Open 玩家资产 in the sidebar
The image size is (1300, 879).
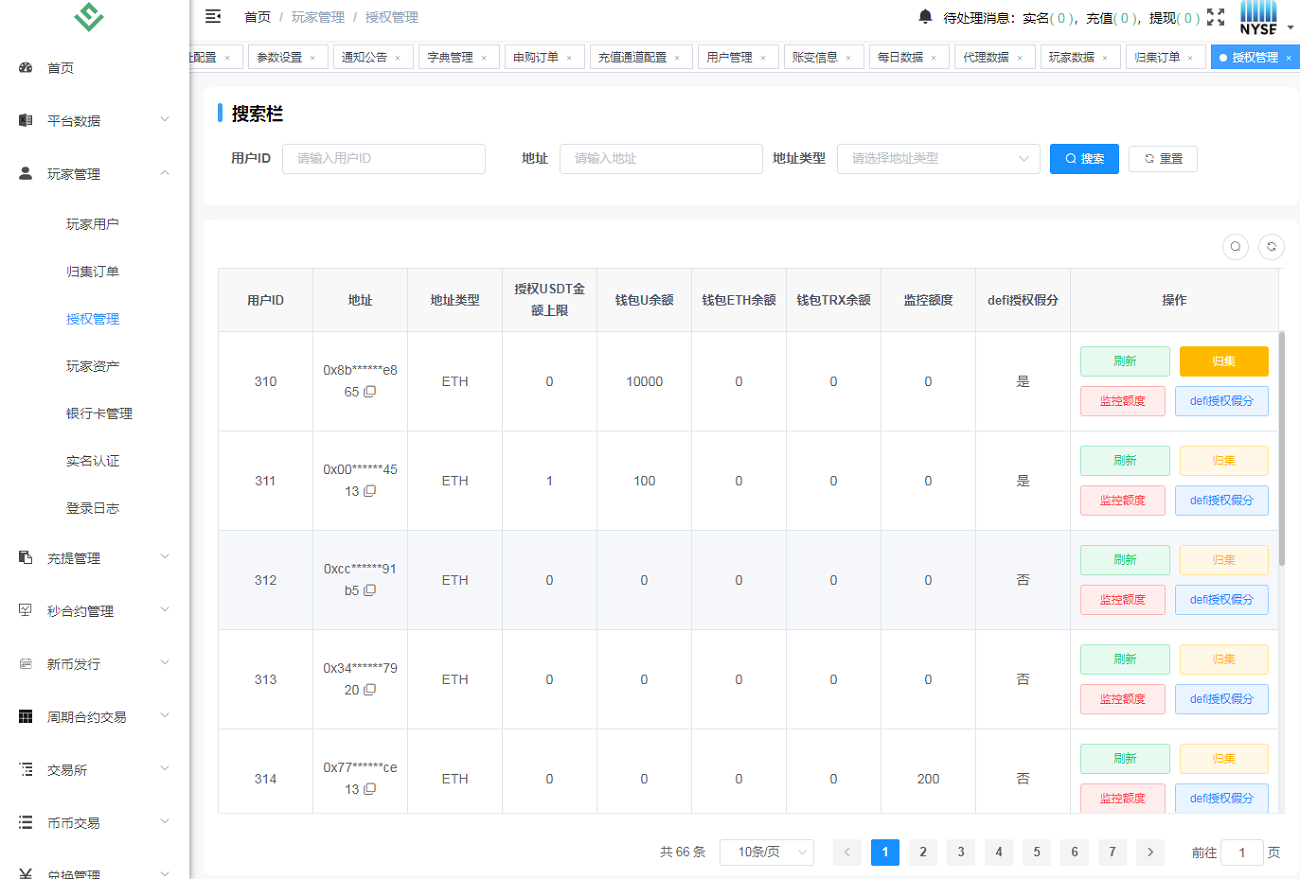93,366
